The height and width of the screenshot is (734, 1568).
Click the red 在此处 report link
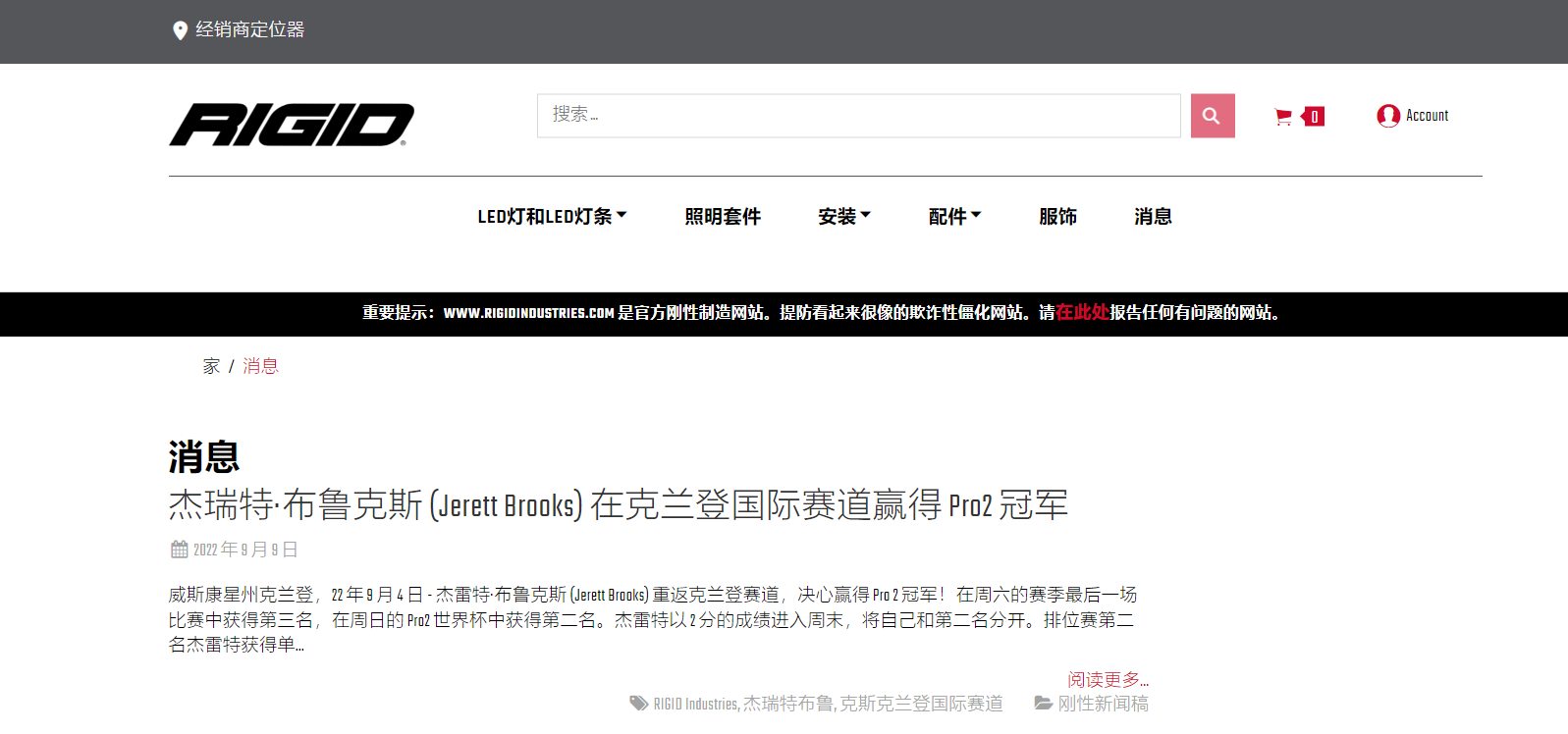coord(1082,313)
